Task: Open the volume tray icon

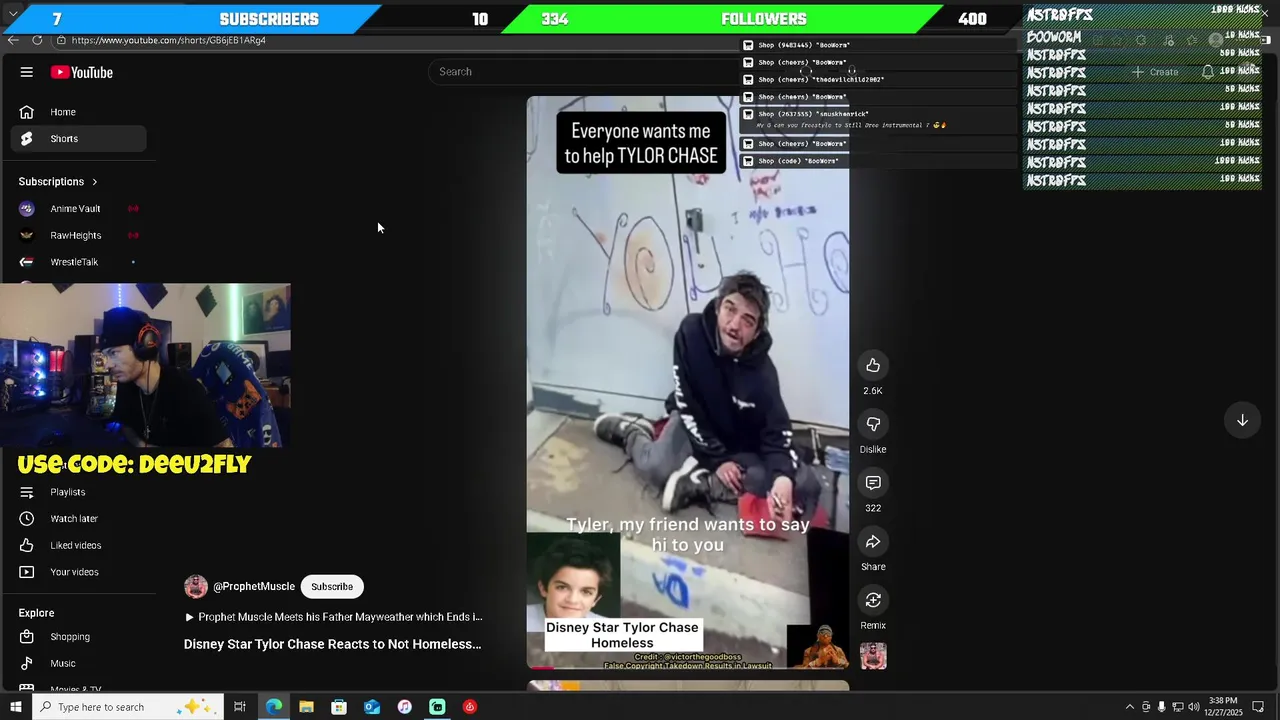Action: (1194, 707)
